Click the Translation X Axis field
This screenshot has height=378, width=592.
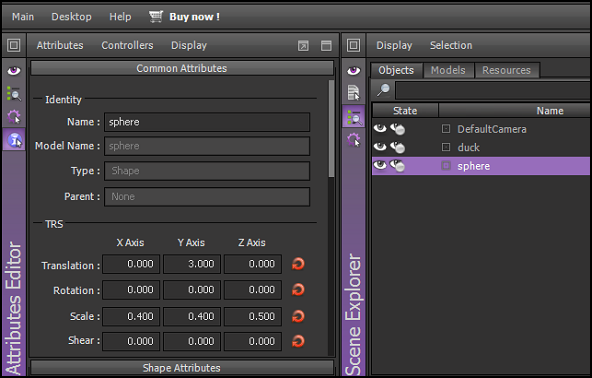(131, 264)
